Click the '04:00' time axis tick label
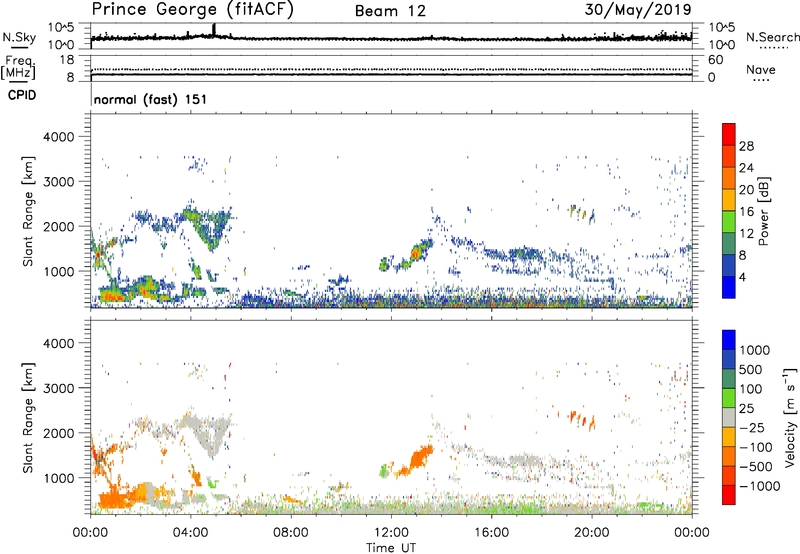Image resolution: width=800 pixels, height=554 pixels. pyautogui.click(x=191, y=532)
